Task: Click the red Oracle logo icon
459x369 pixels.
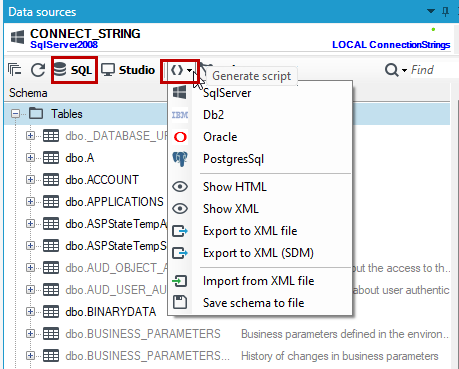Action: [x=180, y=137]
